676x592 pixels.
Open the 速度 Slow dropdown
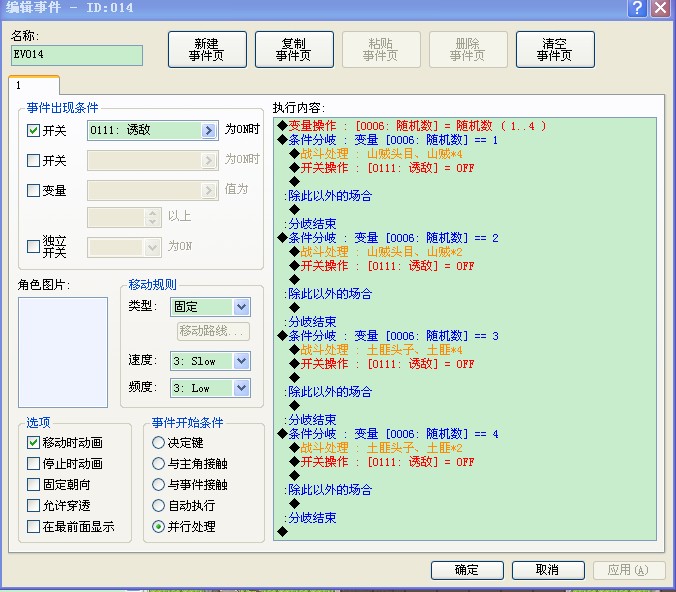point(241,361)
